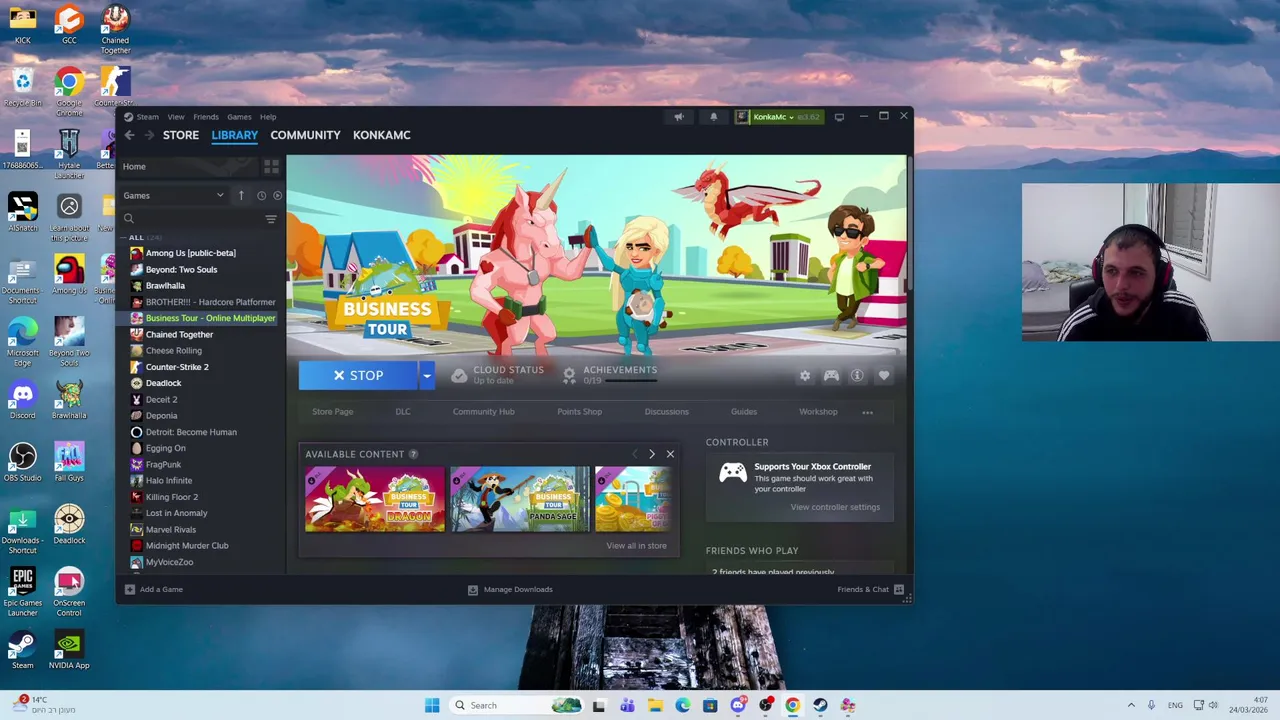Image resolution: width=1280 pixels, height=720 pixels.
Task: Enter Big Picture mode via the monitor icon
Action: click(839, 117)
